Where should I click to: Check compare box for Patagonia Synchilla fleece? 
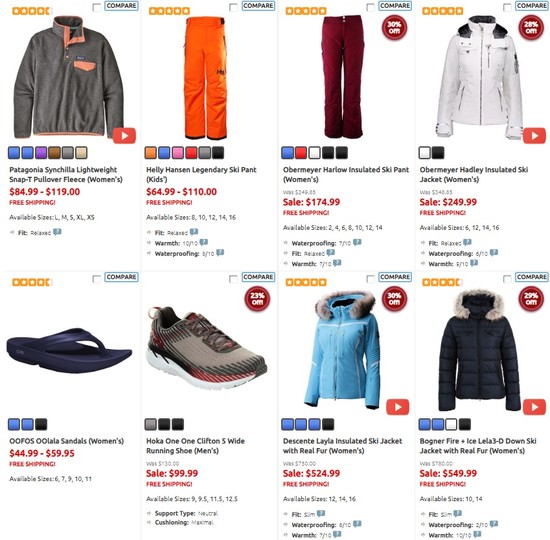coord(96,7)
